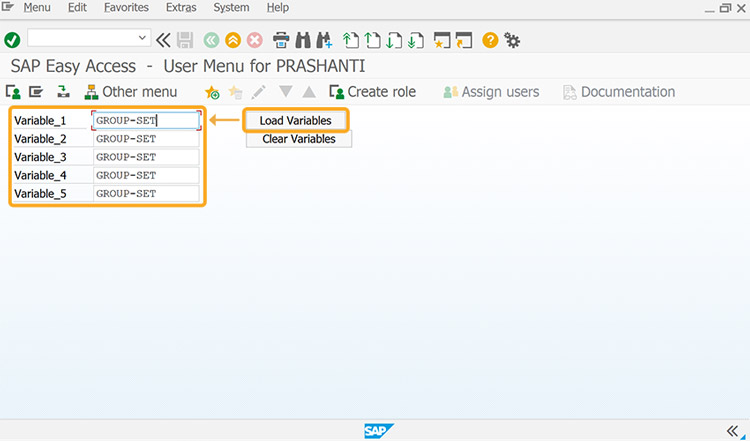Screen dimensions: 750x441
Task: Click the Documentation button
Action: [x=619, y=92]
